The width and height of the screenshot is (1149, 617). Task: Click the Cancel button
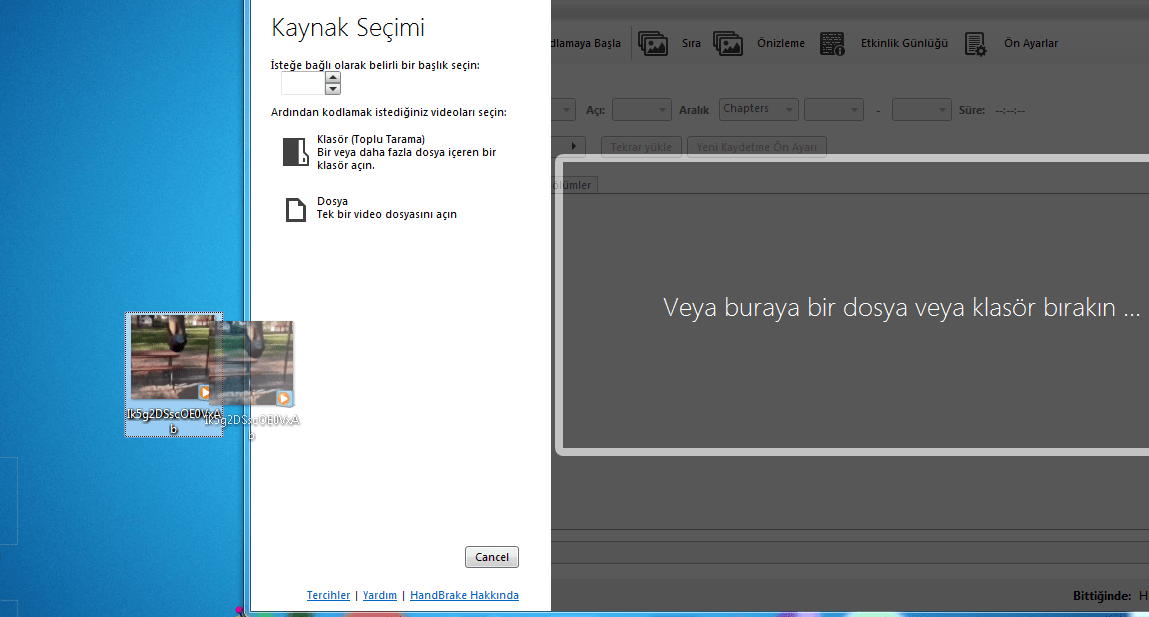[x=492, y=557]
